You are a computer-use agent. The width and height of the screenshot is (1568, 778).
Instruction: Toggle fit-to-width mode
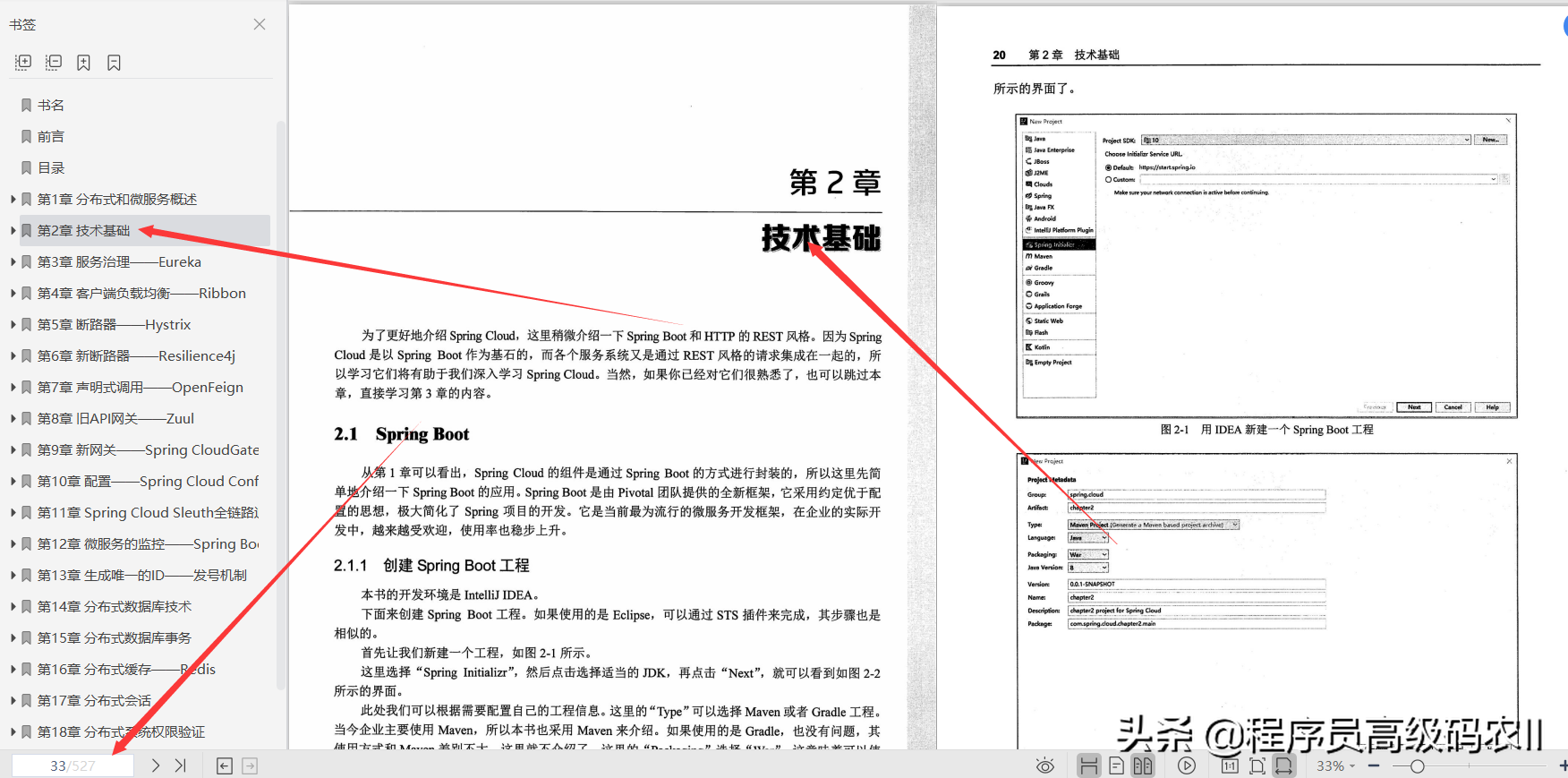pos(1284,765)
